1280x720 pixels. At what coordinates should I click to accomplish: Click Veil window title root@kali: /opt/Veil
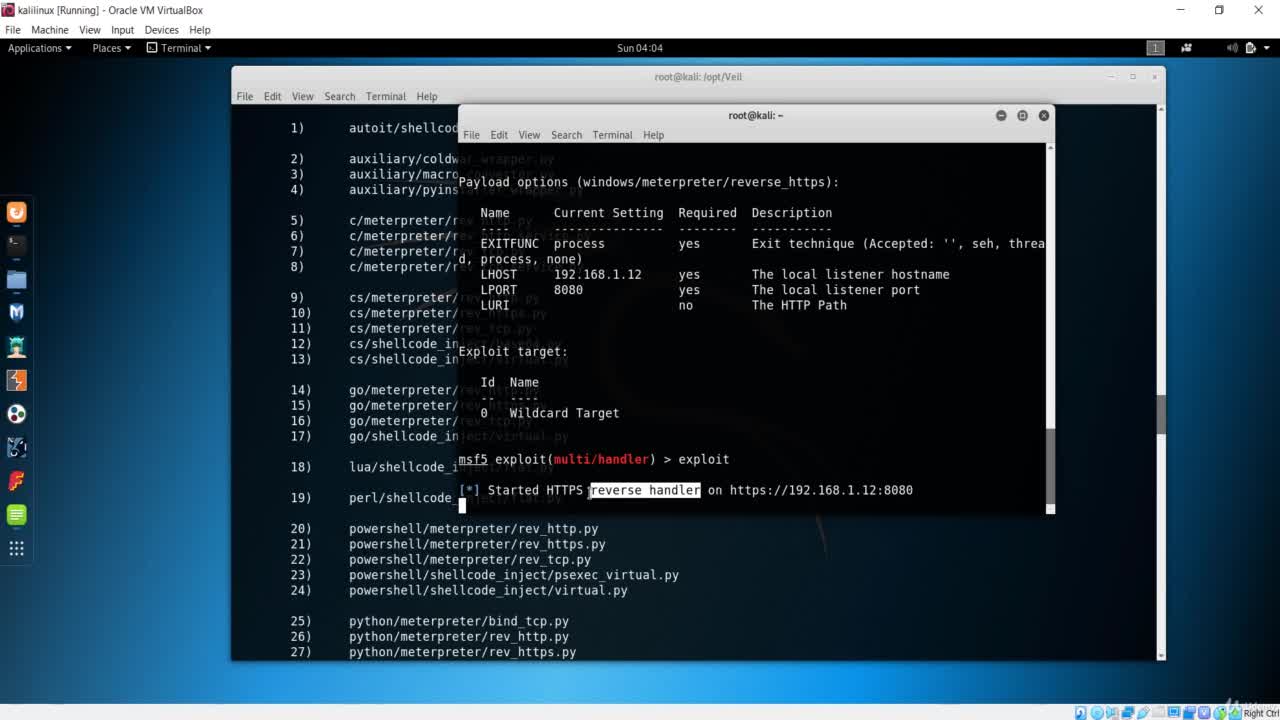[x=698, y=77]
